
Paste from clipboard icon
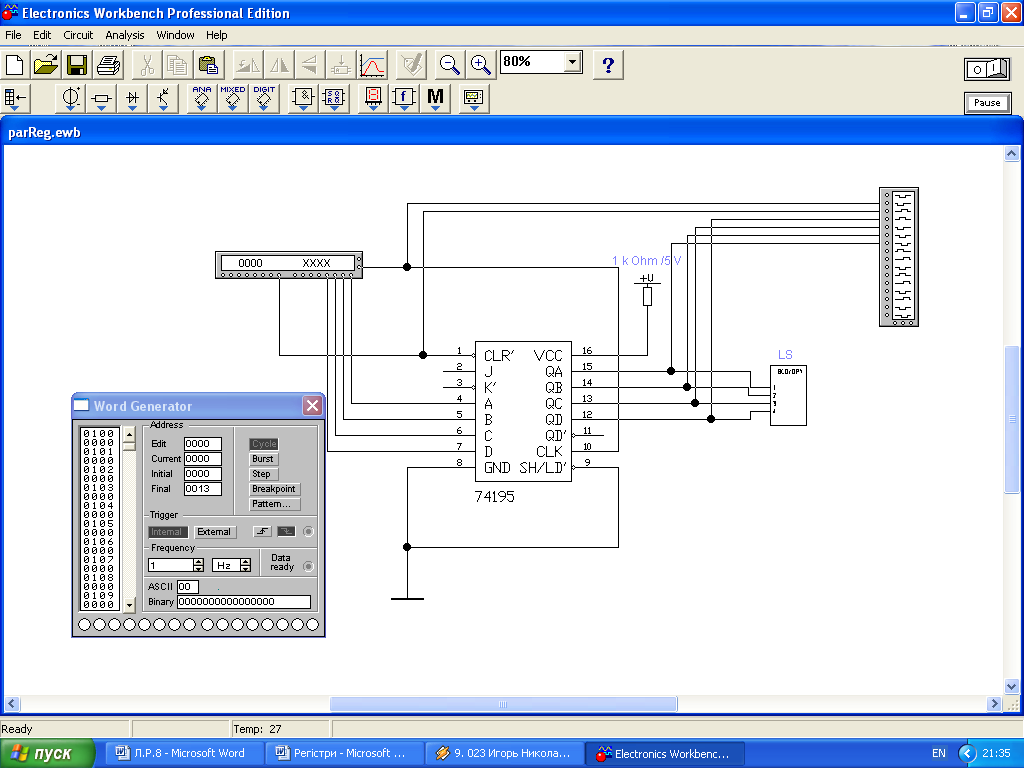[x=208, y=65]
